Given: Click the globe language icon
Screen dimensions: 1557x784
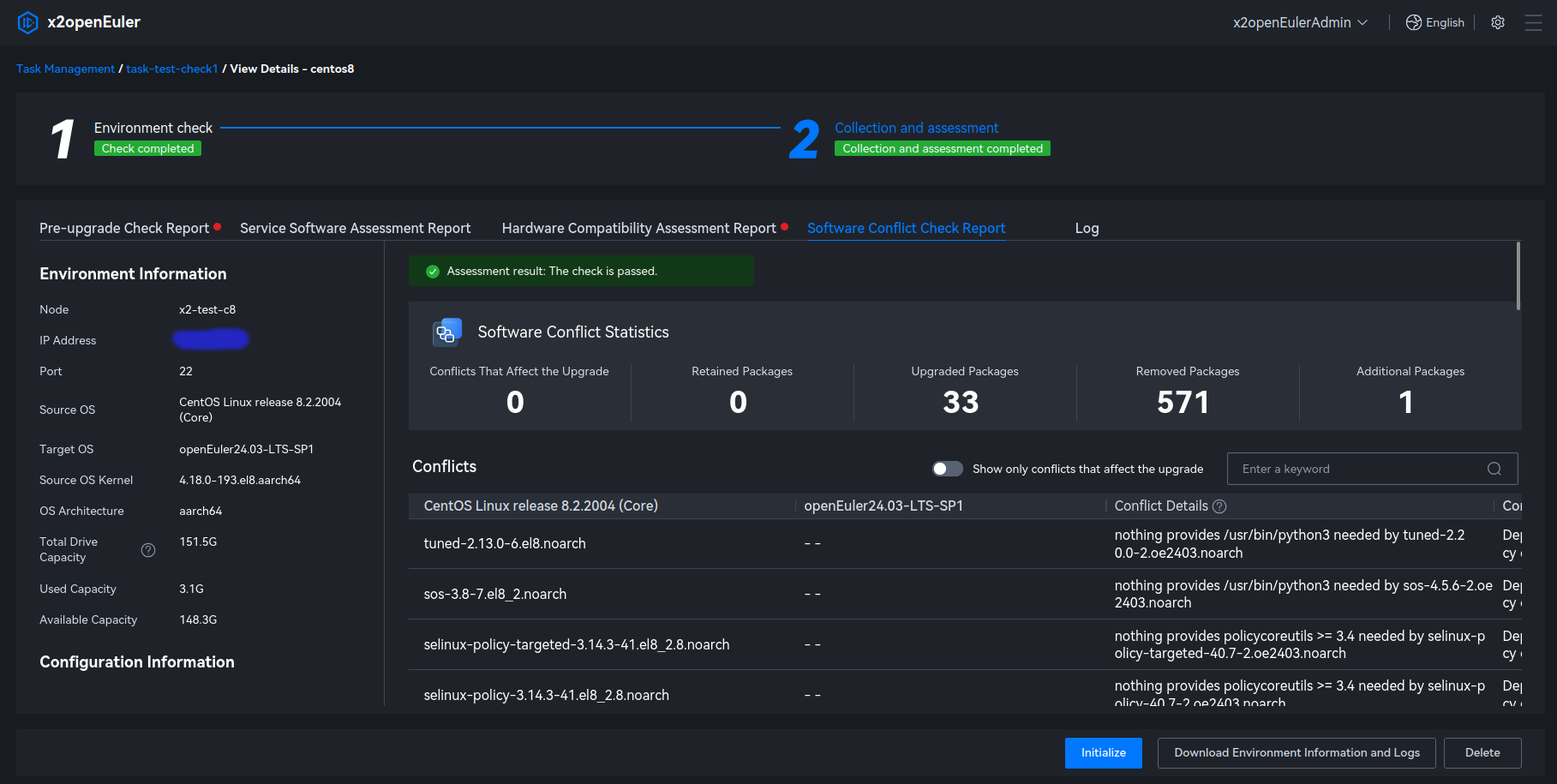Looking at the screenshot, I should [1414, 22].
